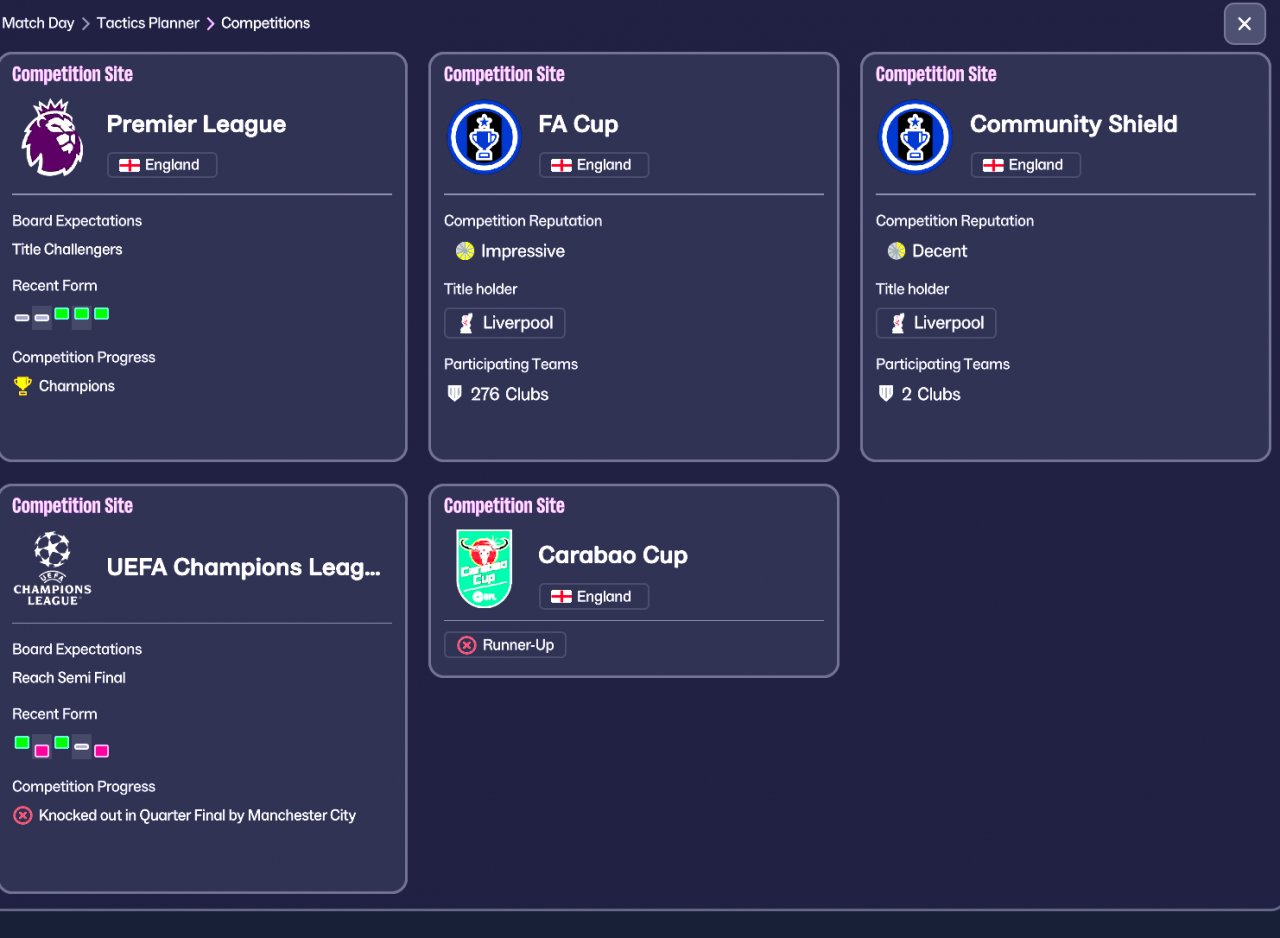
Task: Click the knocked-out red cross icon
Action: [x=23, y=815]
